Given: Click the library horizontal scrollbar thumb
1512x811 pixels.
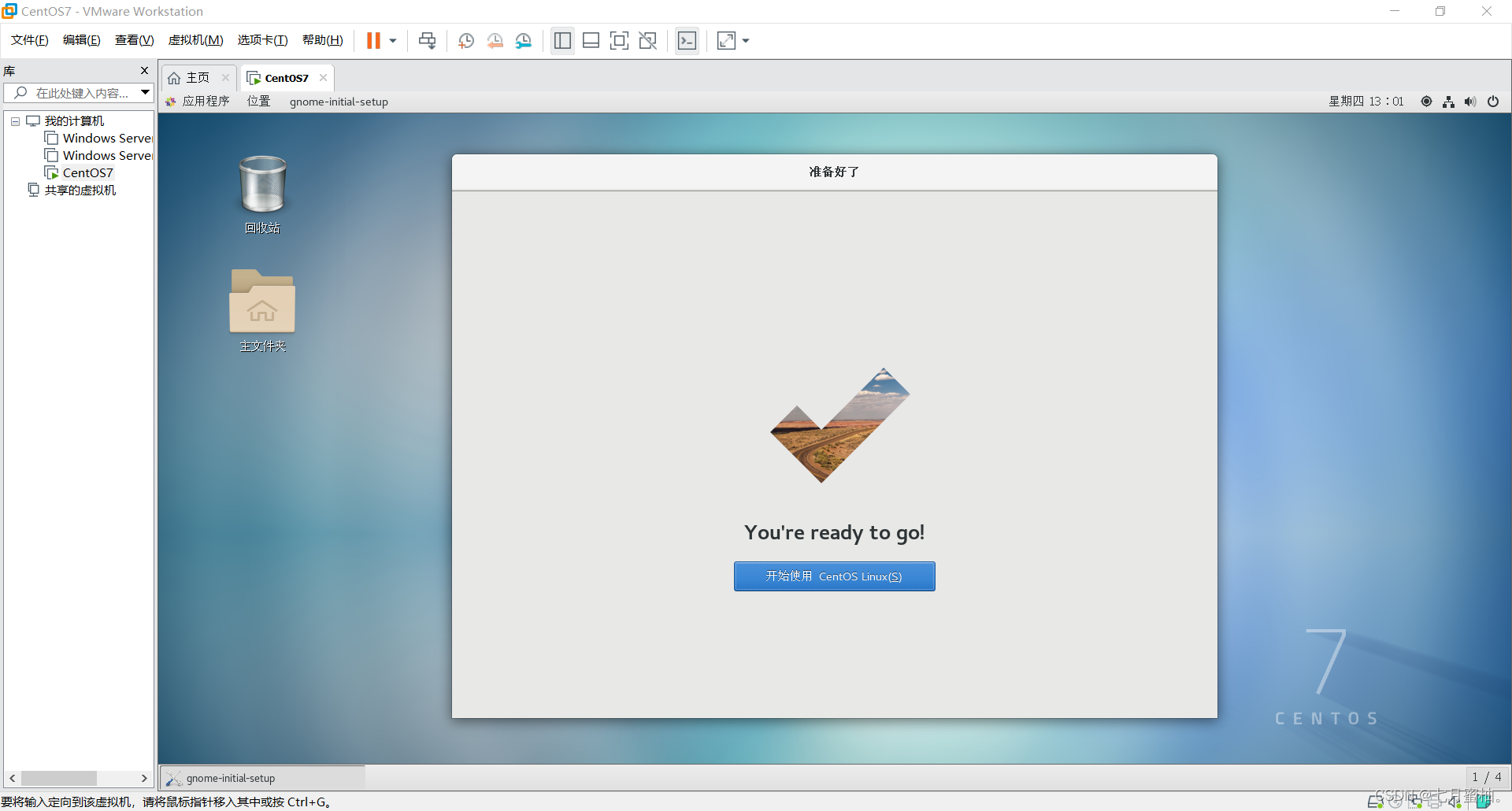Looking at the screenshot, I should coord(58,779).
